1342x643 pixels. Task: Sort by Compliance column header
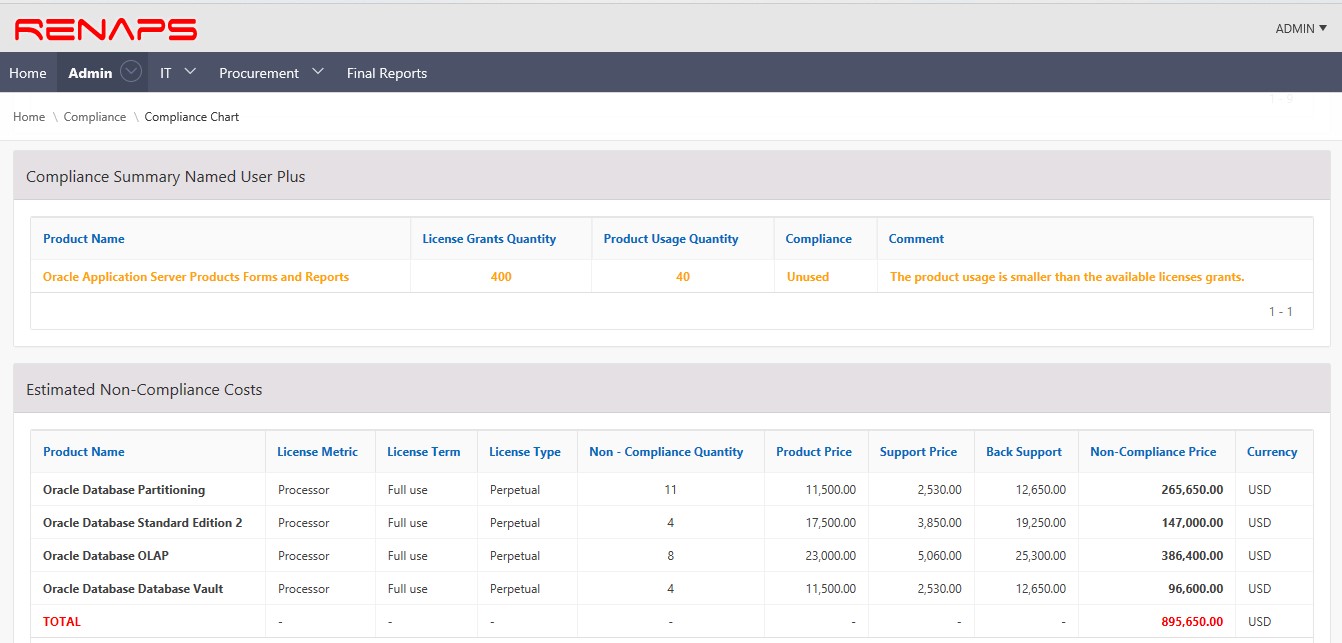(x=819, y=239)
